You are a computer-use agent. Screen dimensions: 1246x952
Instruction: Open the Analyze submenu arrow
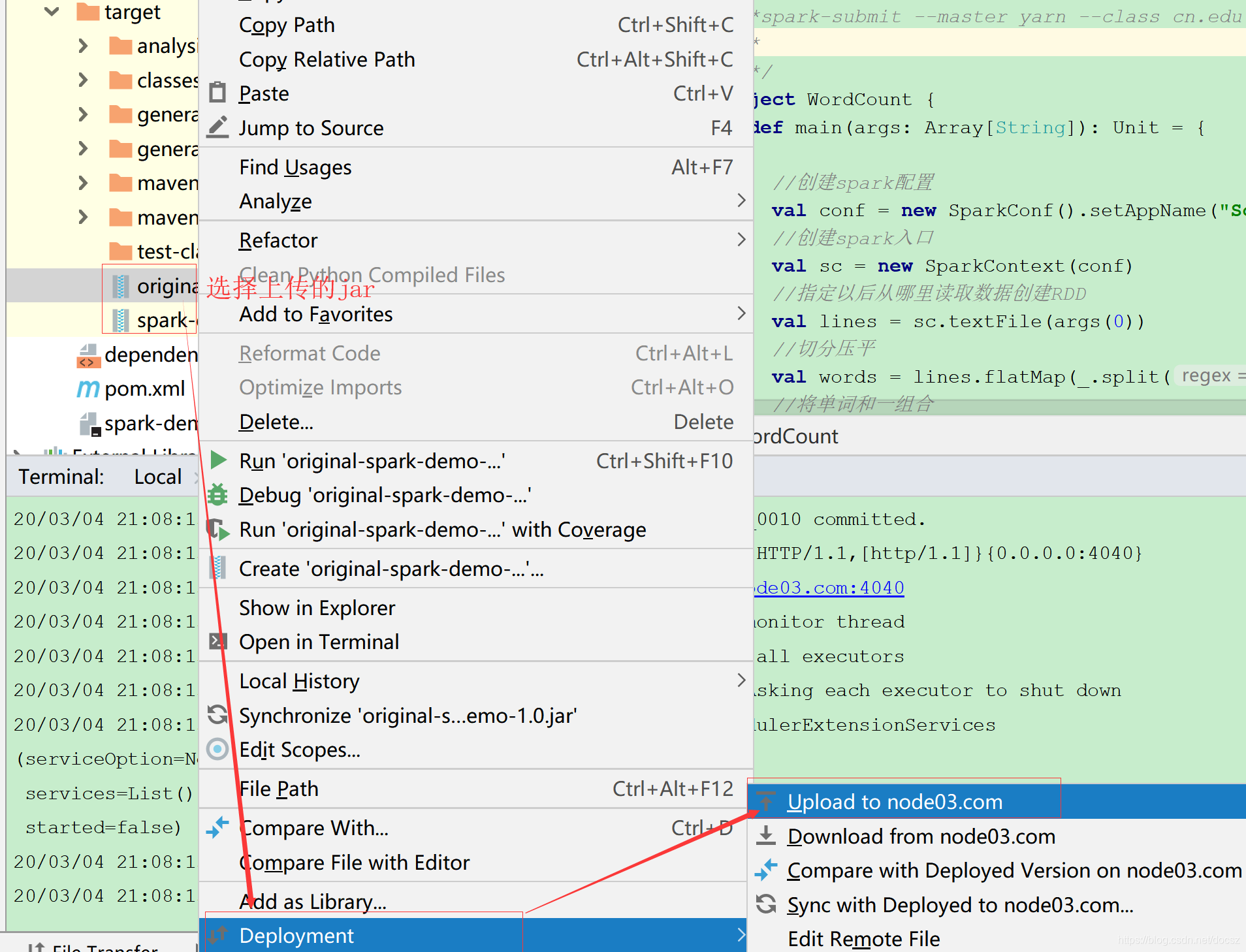coord(741,200)
